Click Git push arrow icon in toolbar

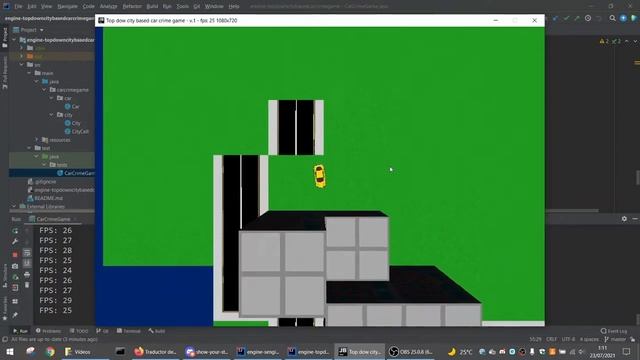tap(577, 18)
